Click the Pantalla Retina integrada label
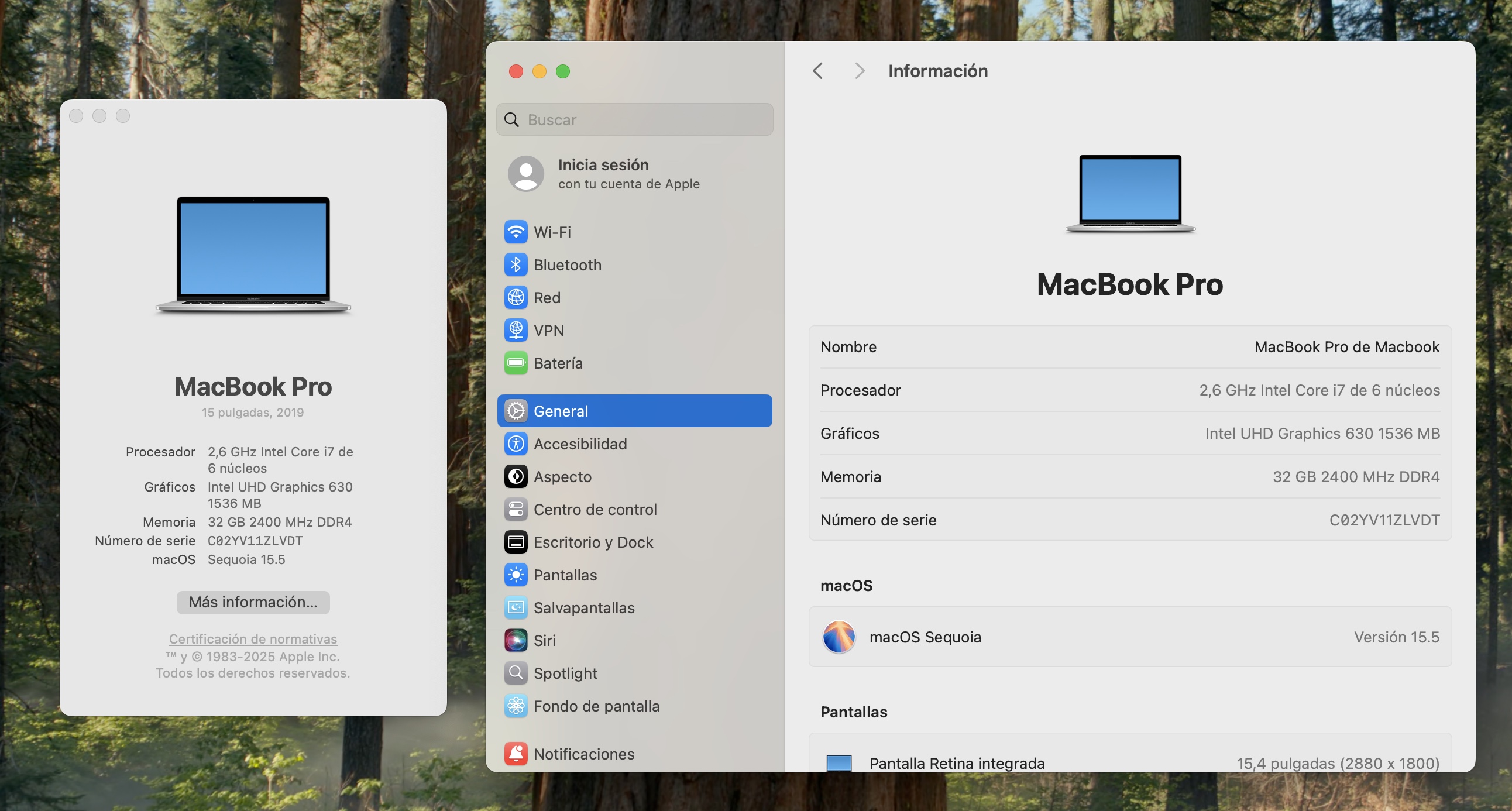 (957, 763)
